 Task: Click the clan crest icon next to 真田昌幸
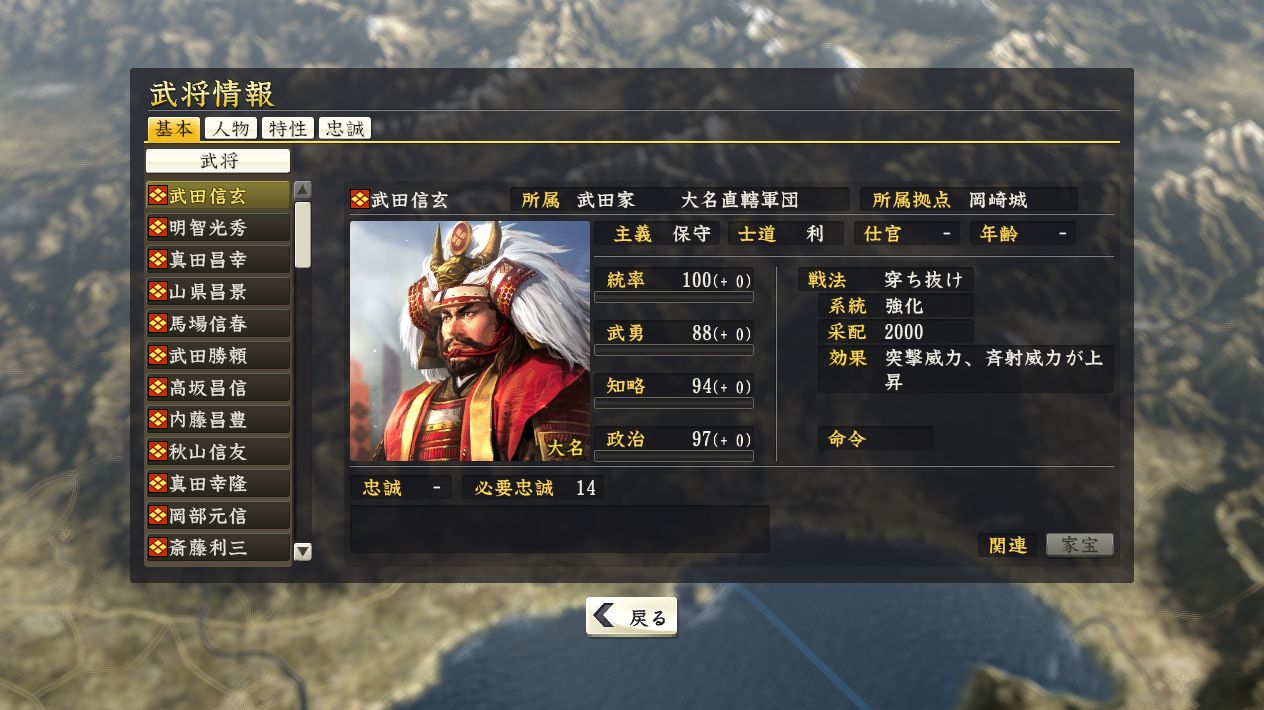pyautogui.click(x=157, y=259)
